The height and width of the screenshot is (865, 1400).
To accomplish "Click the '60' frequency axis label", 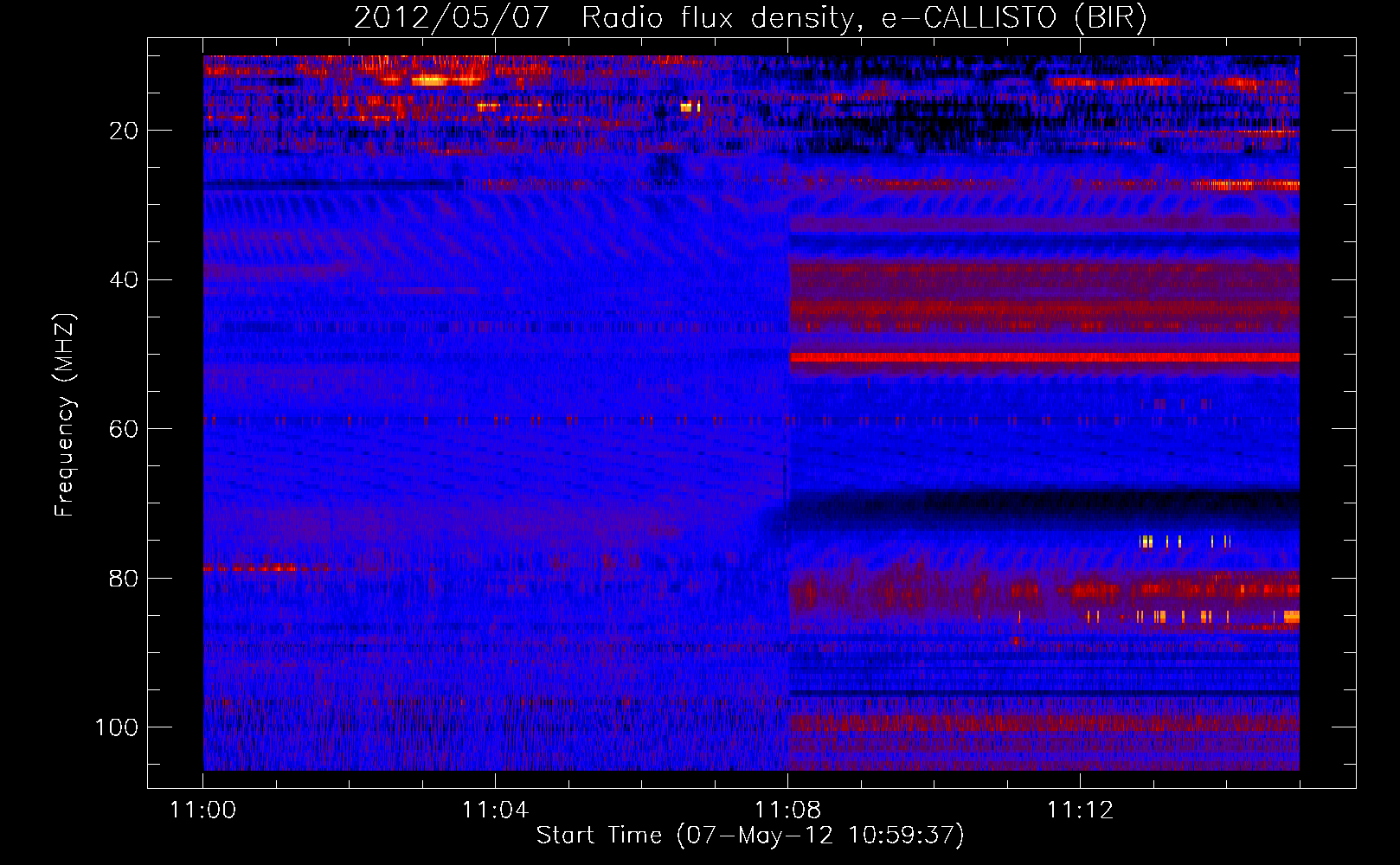I will pyautogui.click(x=123, y=429).
